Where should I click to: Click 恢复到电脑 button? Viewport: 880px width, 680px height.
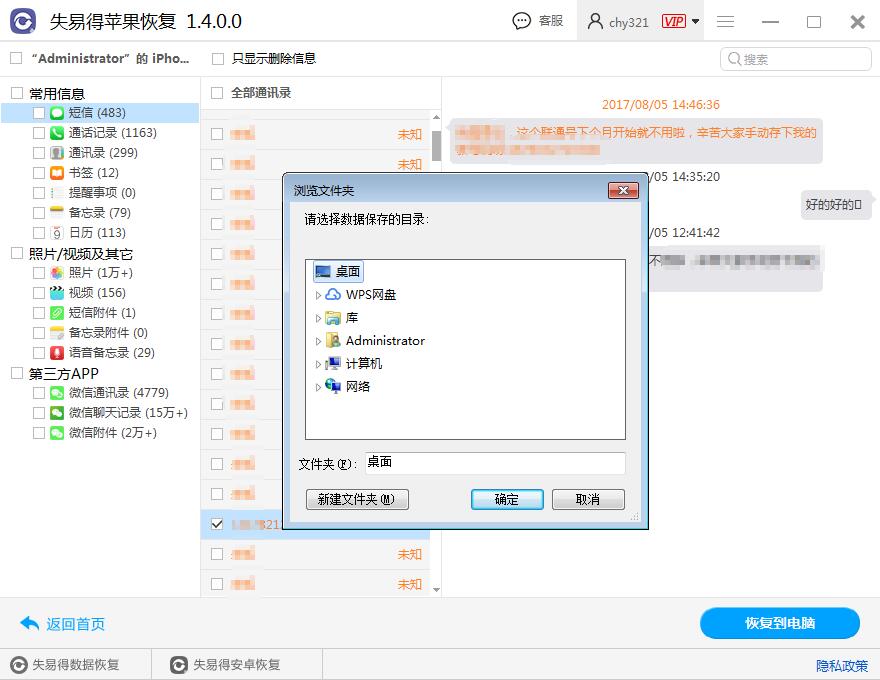coord(780,623)
